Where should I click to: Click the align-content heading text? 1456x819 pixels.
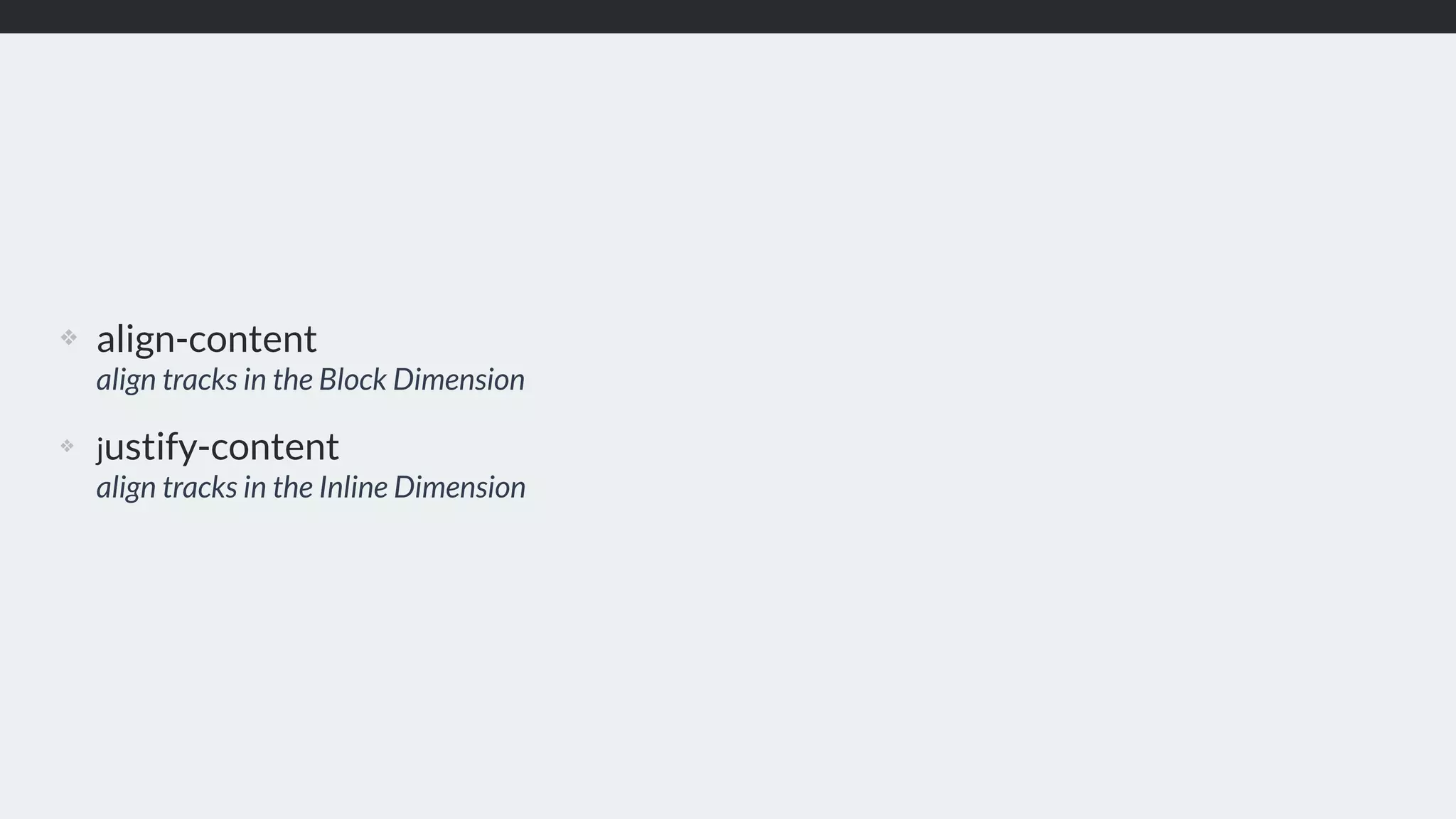[206, 339]
